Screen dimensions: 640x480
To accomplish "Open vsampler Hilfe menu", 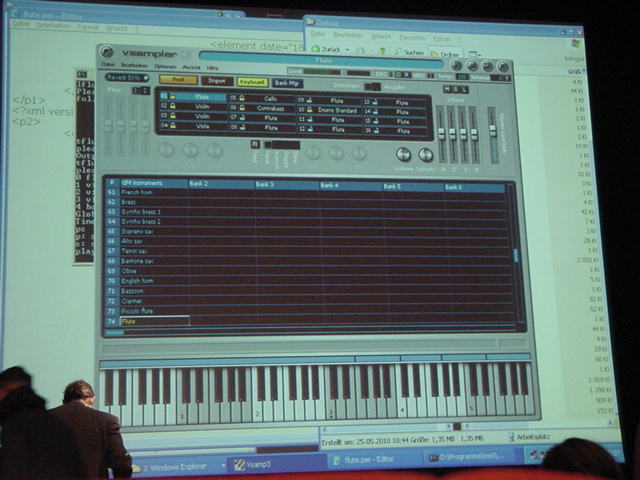I will click(212, 68).
